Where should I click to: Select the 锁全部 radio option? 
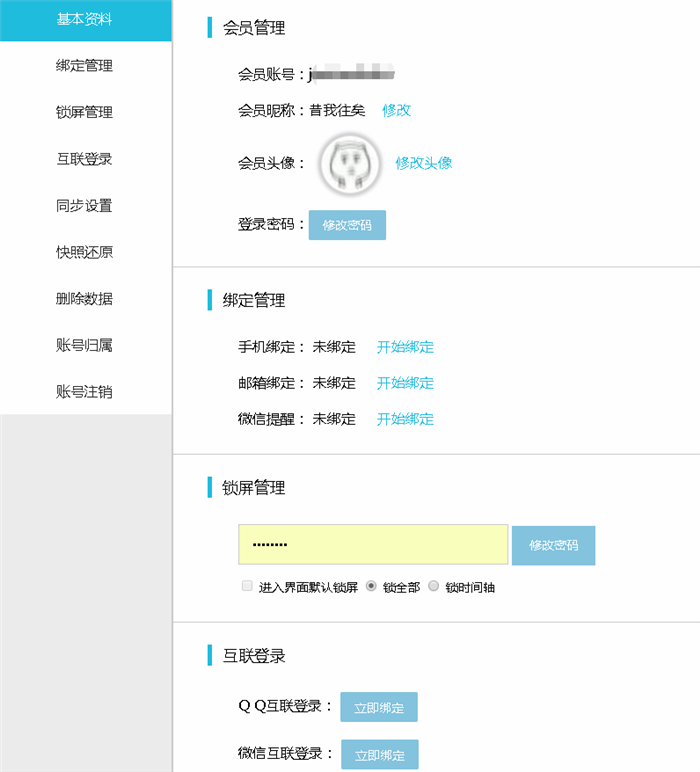click(x=372, y=587)
